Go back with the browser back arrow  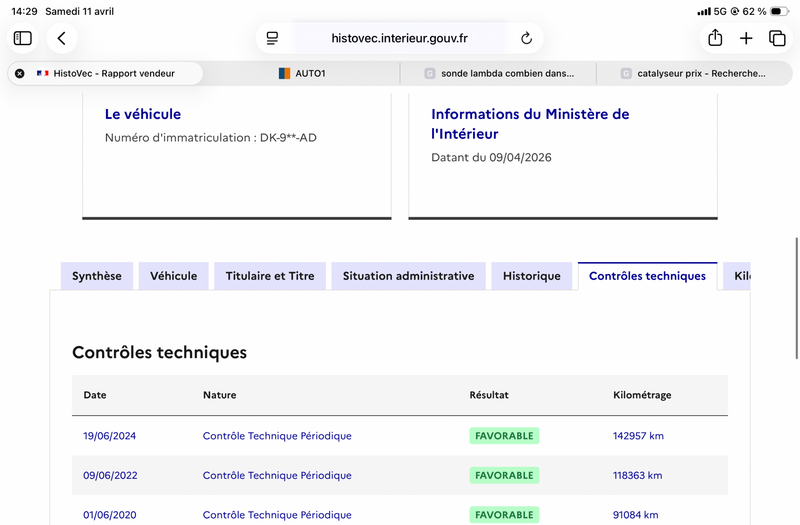(x=62, y=38)
